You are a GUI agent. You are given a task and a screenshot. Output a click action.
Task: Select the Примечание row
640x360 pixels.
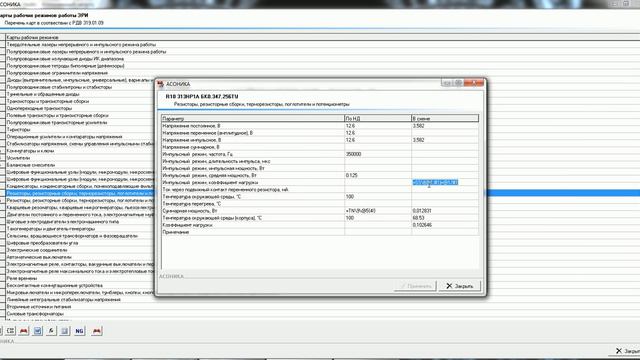[x=320, y=232]
